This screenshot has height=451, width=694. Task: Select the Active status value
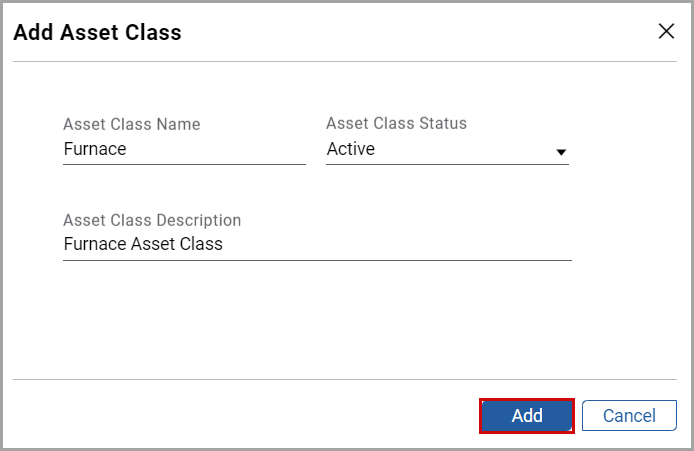click(x=351, y=149)
